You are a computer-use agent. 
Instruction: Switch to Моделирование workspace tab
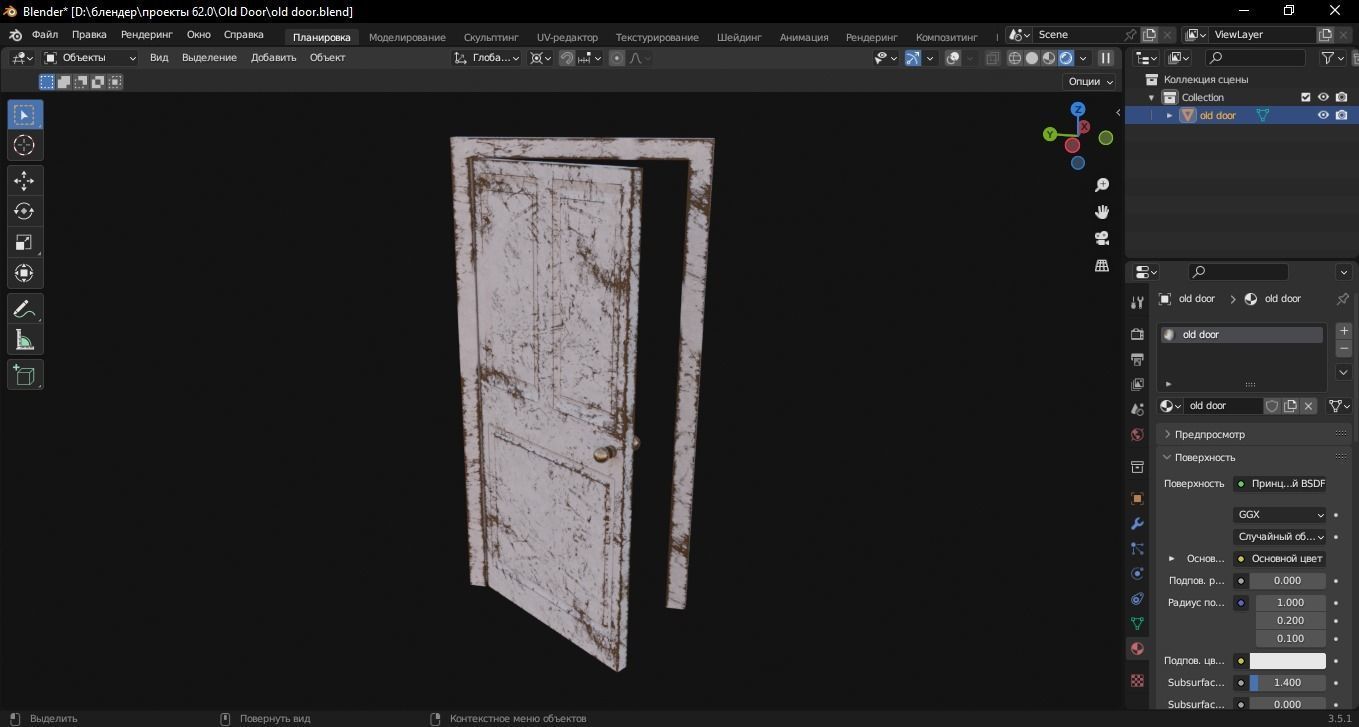(x=407, y=37)
